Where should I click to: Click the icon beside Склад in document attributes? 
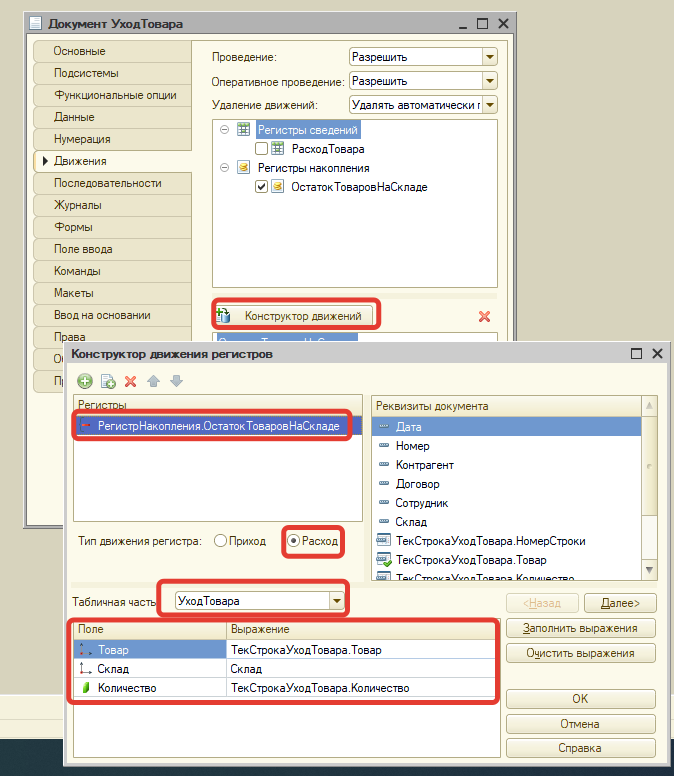tap(384, 521)
